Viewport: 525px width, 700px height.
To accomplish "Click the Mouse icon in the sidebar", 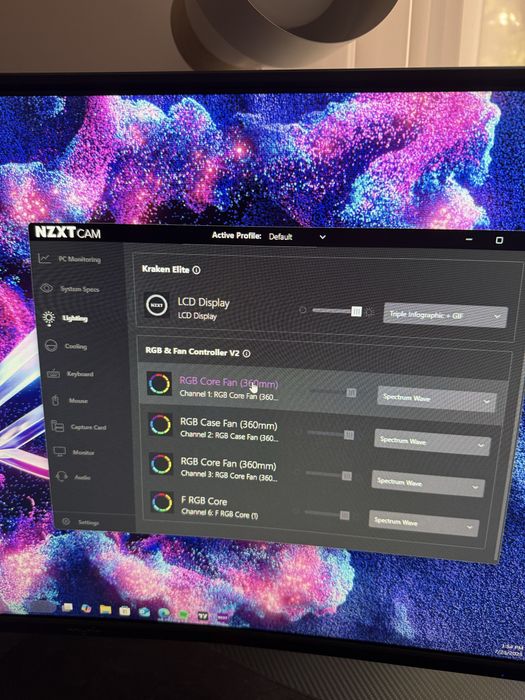I will point(55,400).
